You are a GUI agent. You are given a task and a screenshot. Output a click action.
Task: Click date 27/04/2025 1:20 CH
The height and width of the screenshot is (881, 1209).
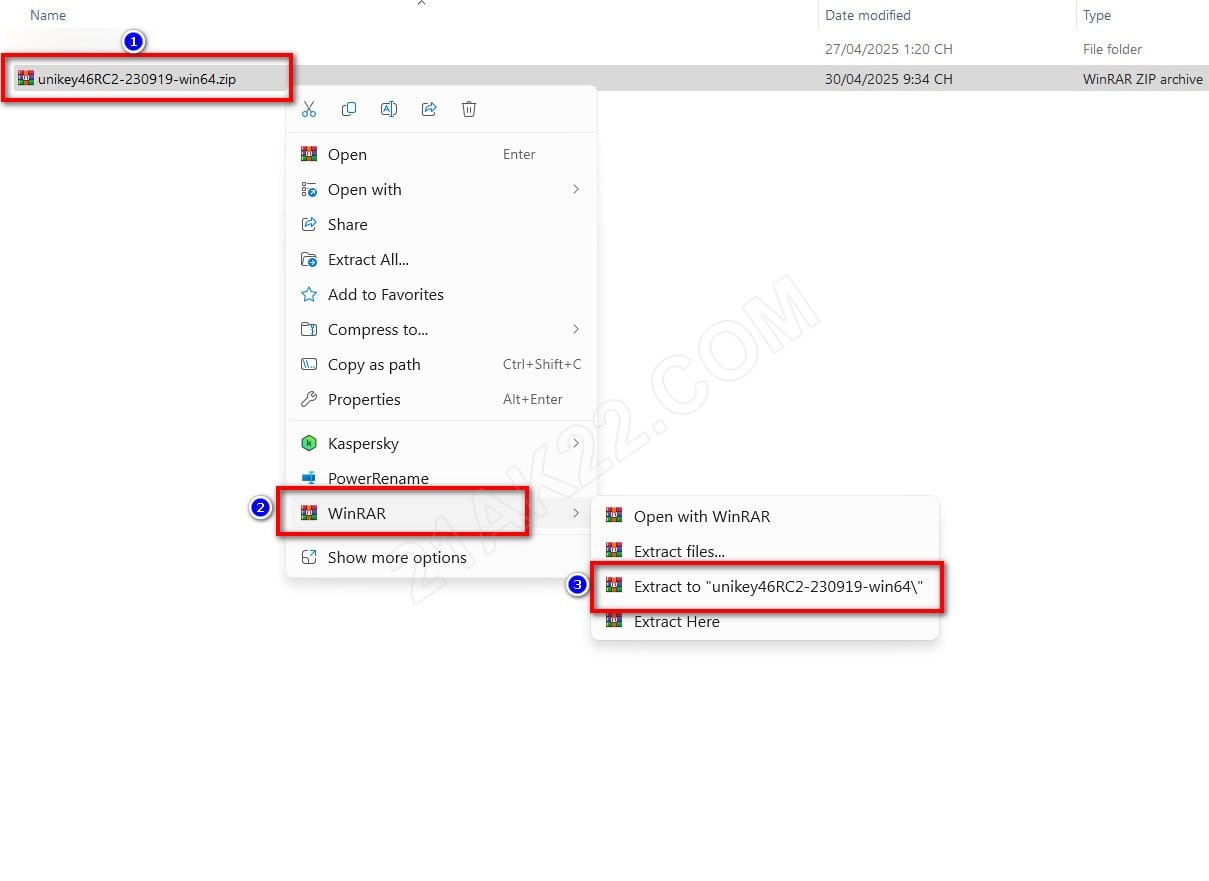pos(889,49)
